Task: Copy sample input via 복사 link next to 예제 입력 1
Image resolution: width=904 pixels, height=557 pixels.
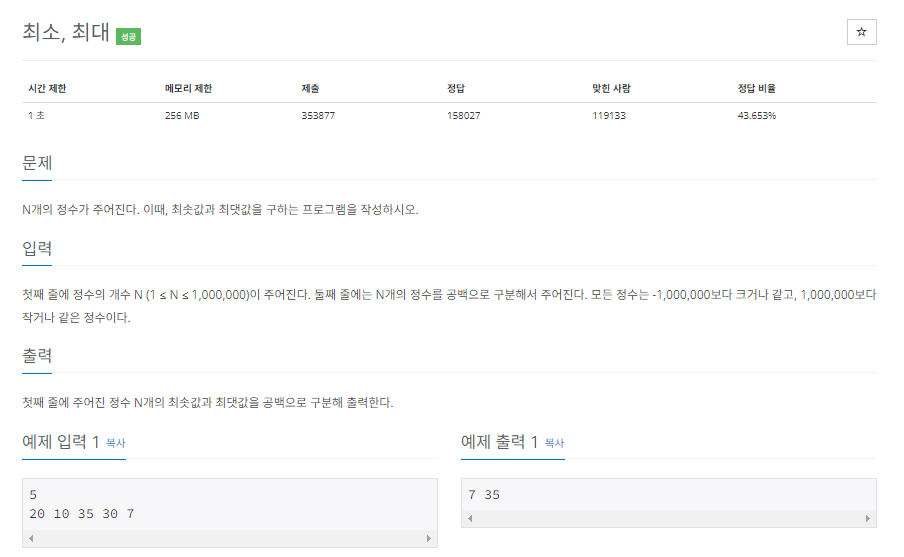Action: 116,443
